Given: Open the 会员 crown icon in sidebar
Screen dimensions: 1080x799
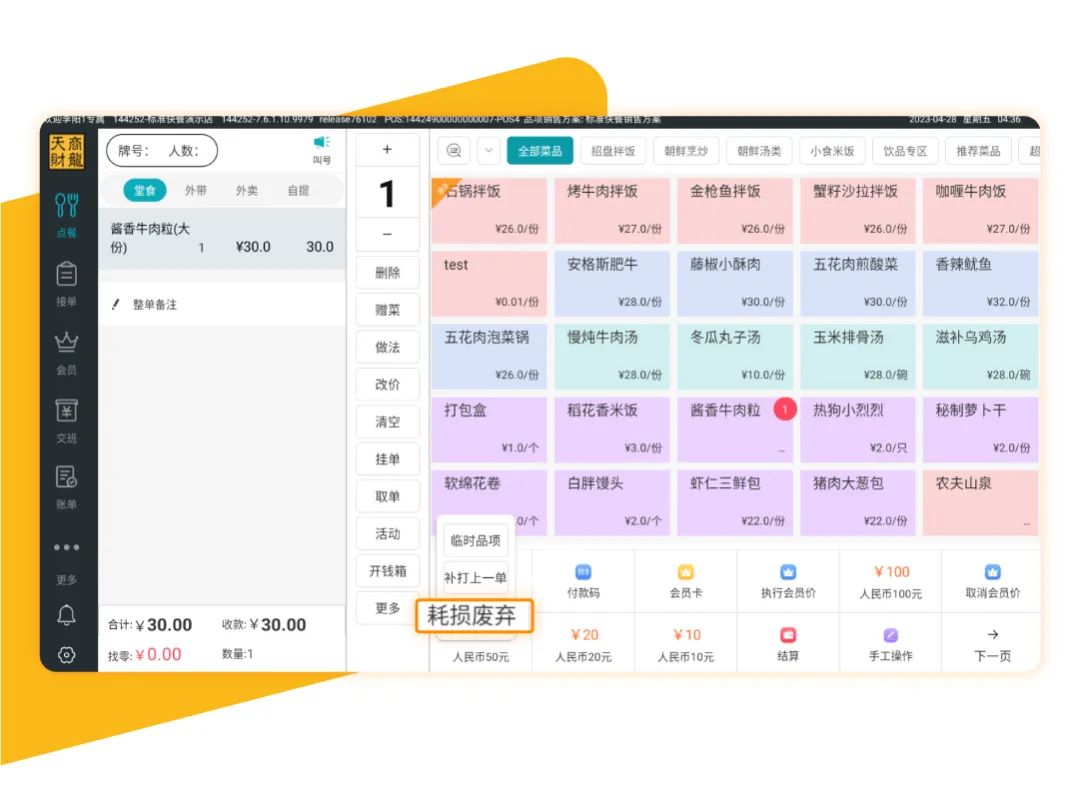Looking at the screenshot, I should tap(67, 351).
